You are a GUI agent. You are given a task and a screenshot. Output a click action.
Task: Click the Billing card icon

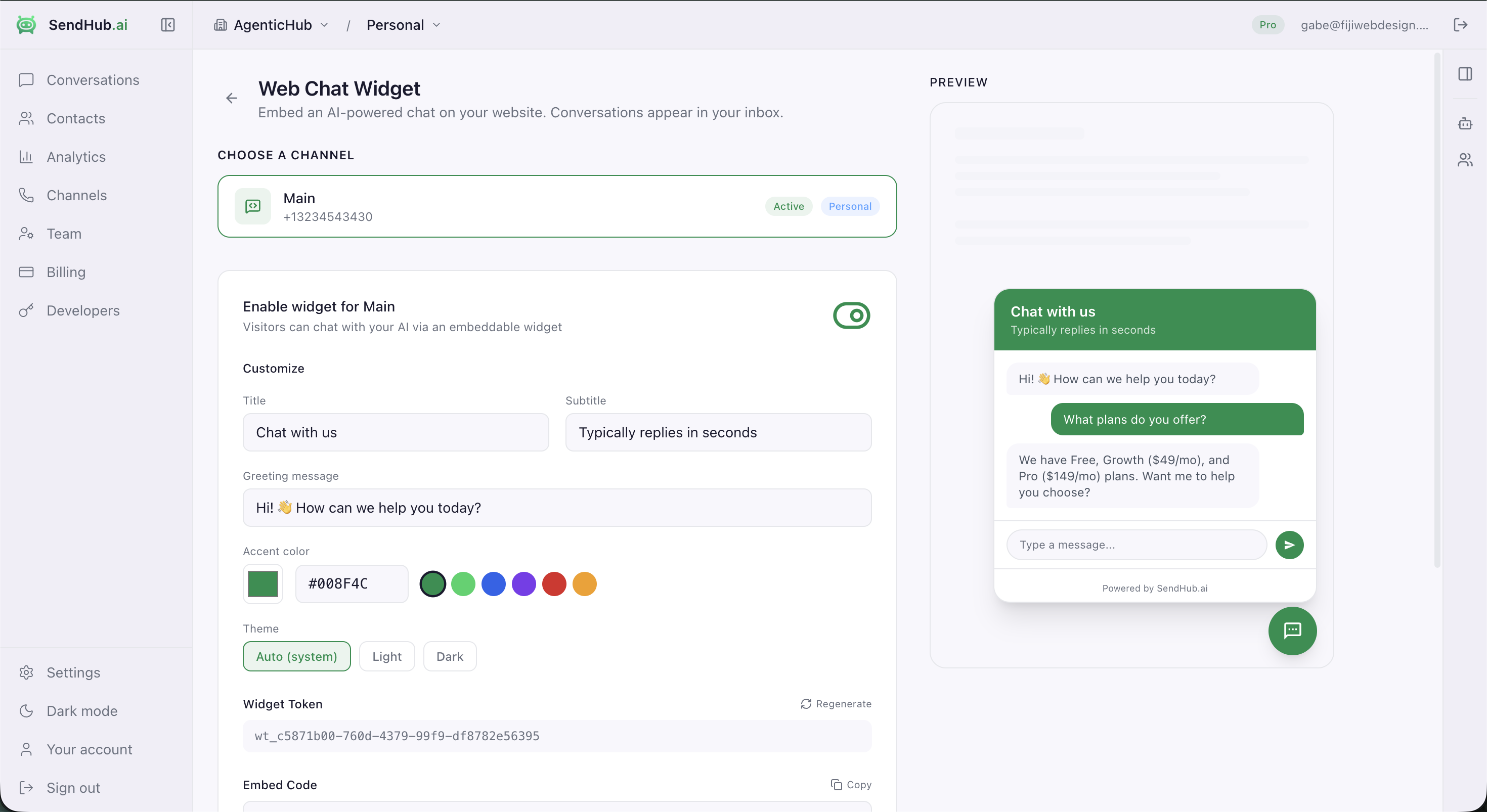coord(26,272)
